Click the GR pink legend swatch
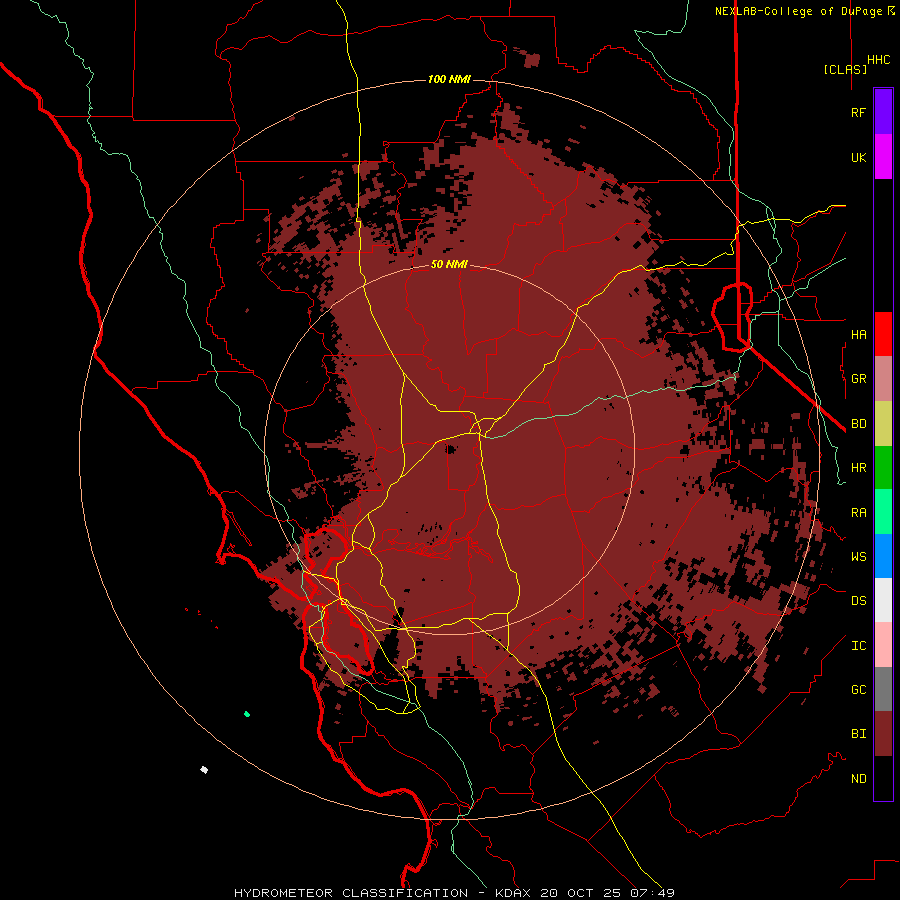Screen dimensions: 900x900 click(883, 379)
